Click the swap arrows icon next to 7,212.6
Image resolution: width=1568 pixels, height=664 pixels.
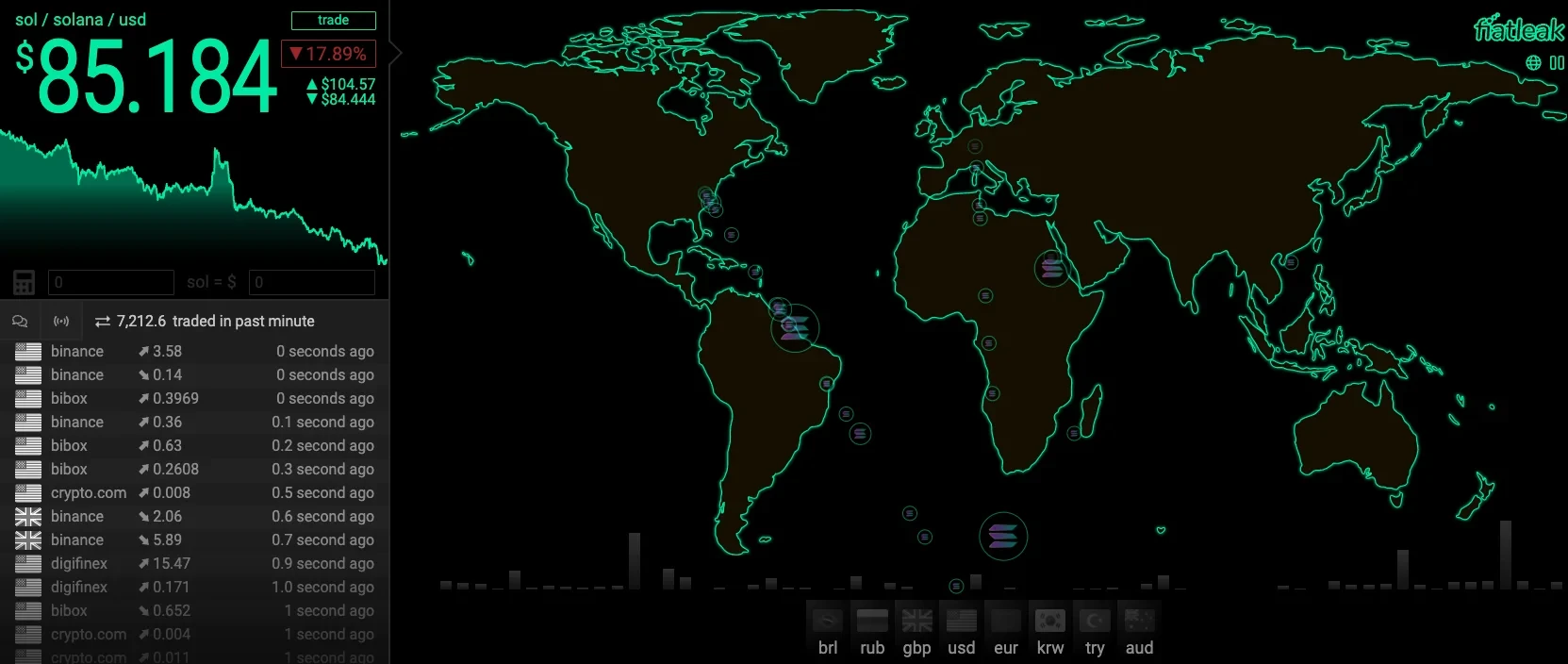pos(103,322)
